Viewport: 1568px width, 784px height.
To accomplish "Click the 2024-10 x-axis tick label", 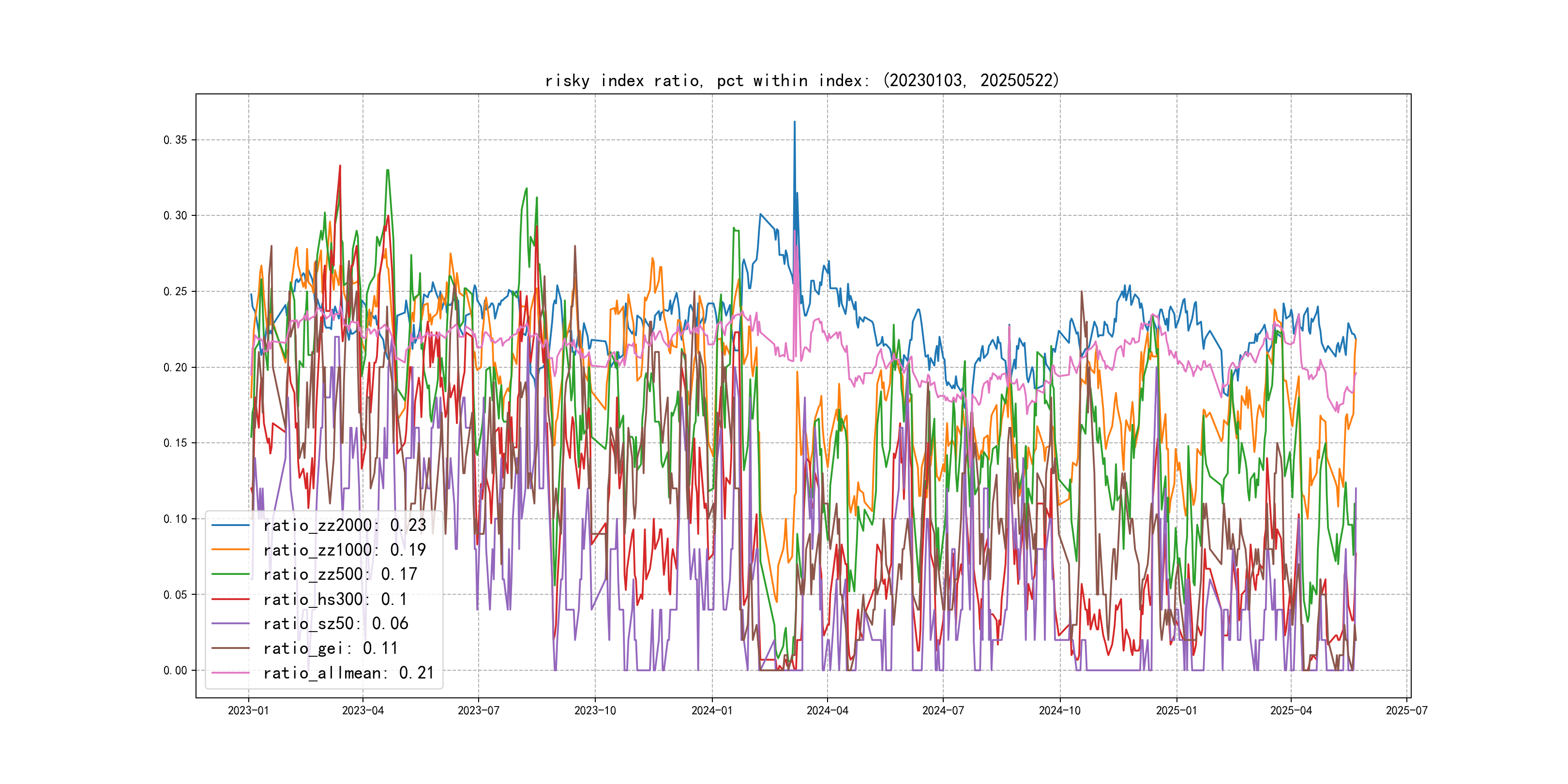I will tap(1060, 711).
